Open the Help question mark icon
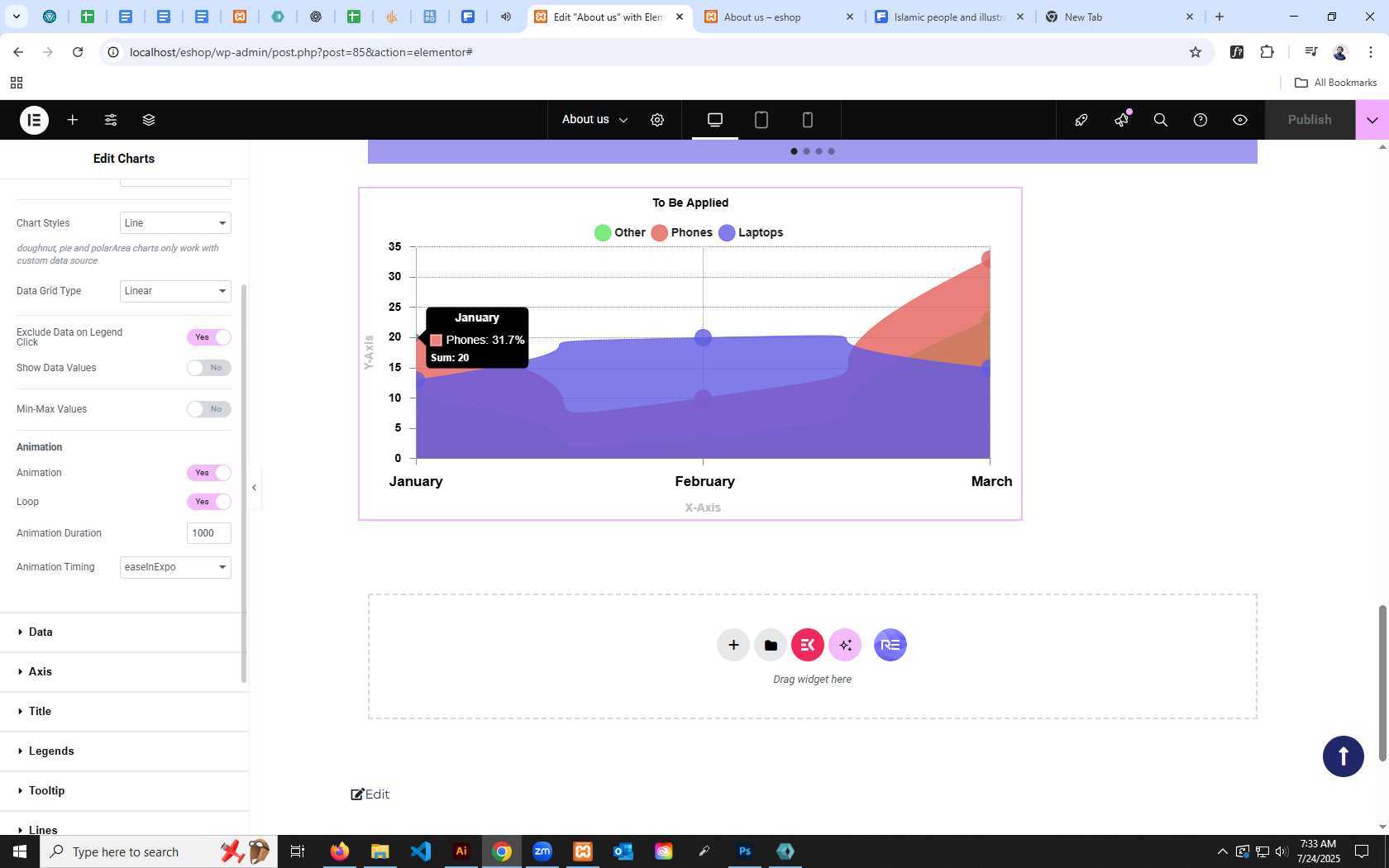The image size is (1389, 868). pyautogui.click(x=1200, y=120)
